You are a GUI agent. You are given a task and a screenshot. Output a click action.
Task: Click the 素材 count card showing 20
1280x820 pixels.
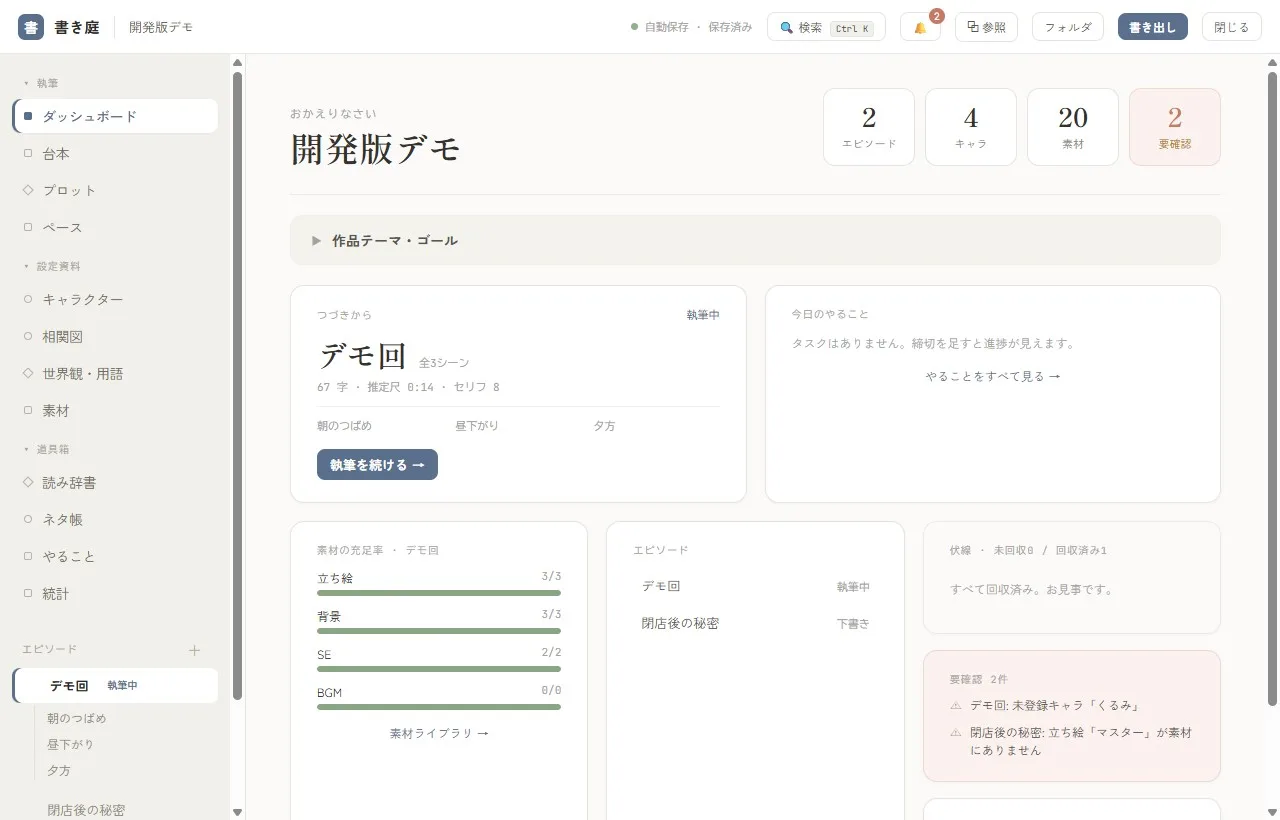click(x=1073, y=127)
